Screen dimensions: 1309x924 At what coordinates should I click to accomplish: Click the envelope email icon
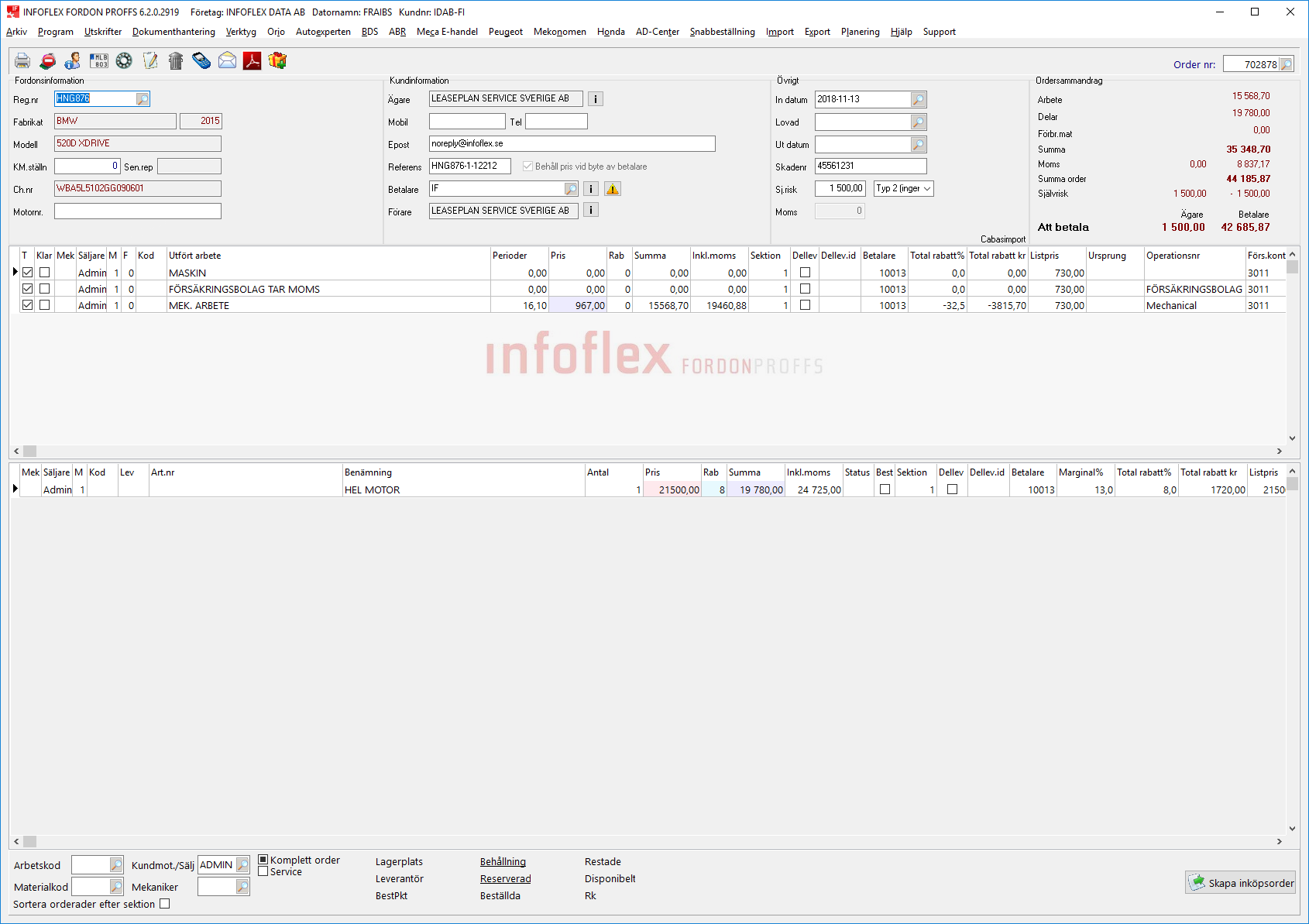pos(227,60)
